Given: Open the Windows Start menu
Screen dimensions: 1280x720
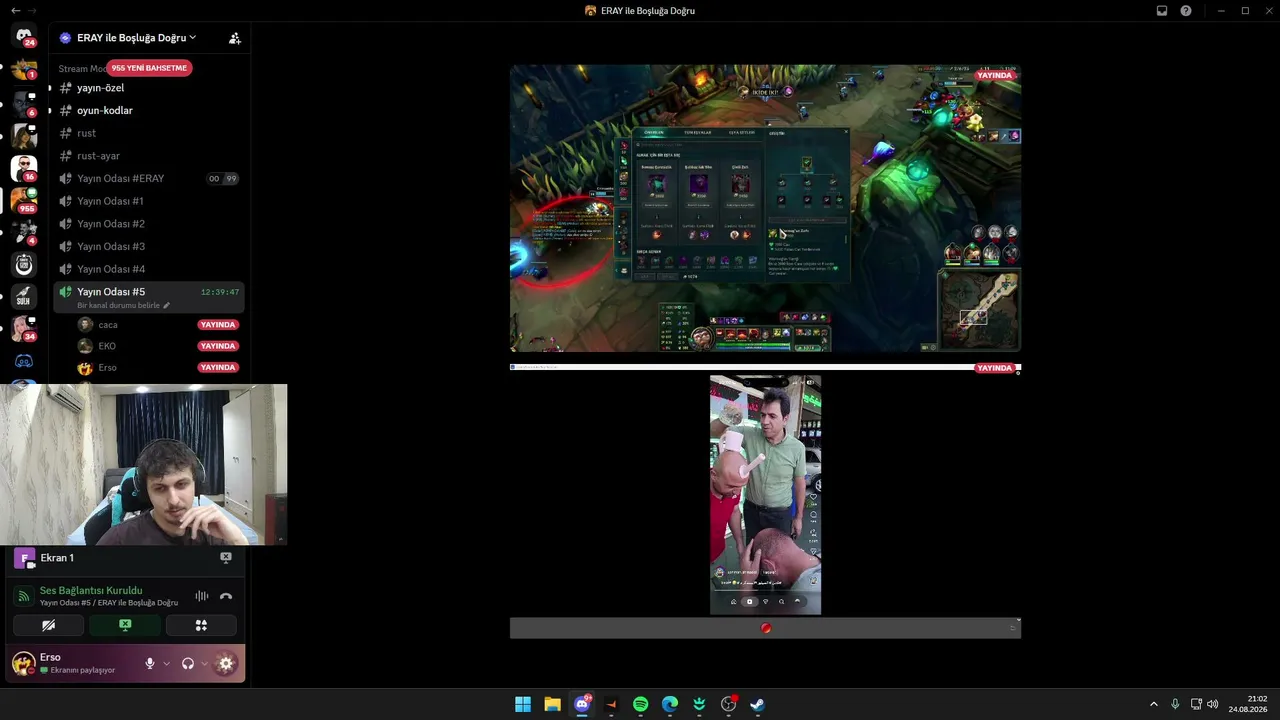Looking at the screenshot, I should tap(523, 704).
